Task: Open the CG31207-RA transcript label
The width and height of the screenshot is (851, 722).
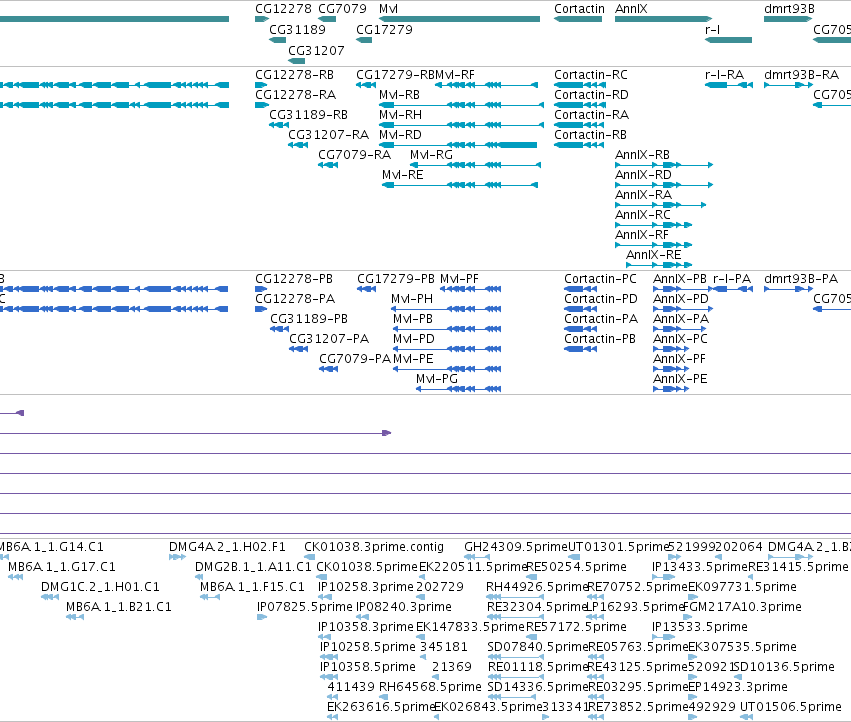Action: point(328,135)
